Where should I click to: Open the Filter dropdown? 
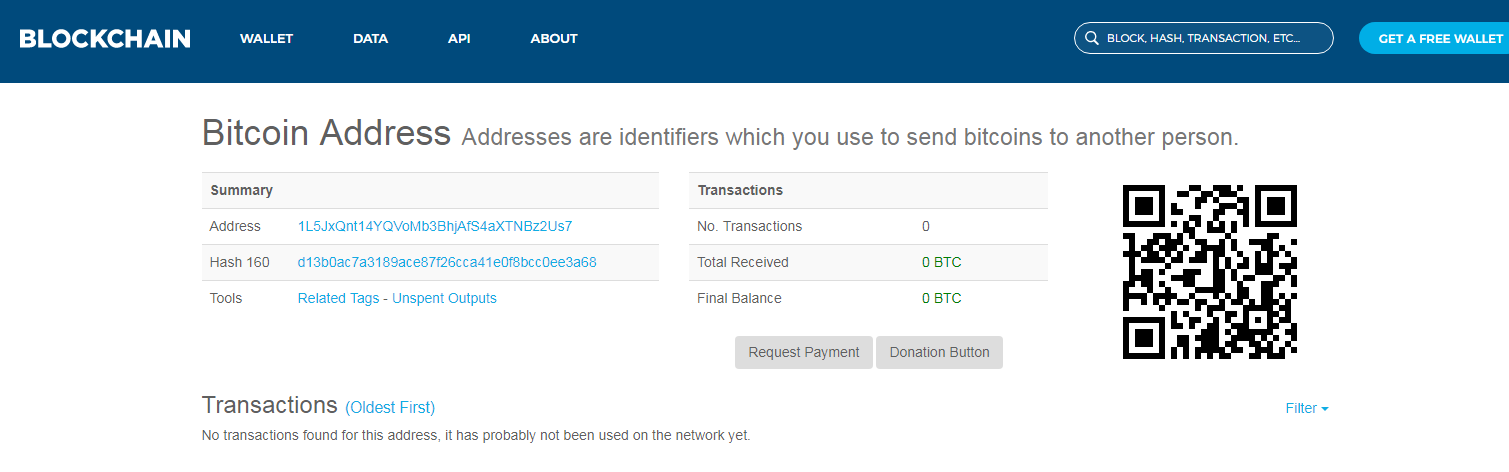(1306, 408)
